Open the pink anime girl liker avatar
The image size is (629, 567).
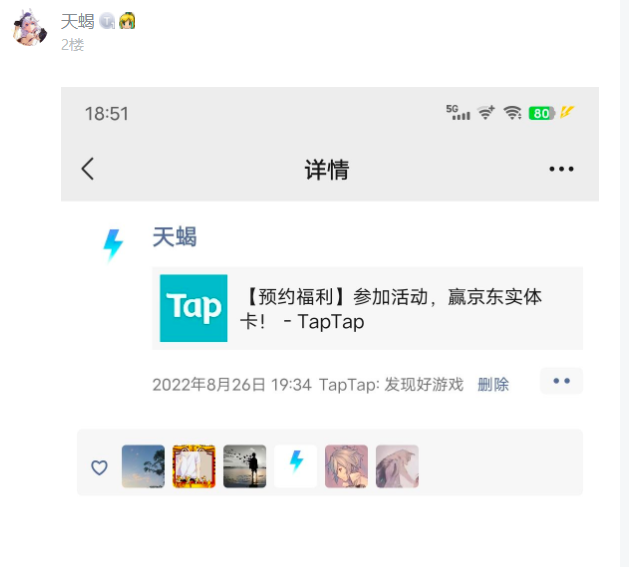(x=346, y=466)
